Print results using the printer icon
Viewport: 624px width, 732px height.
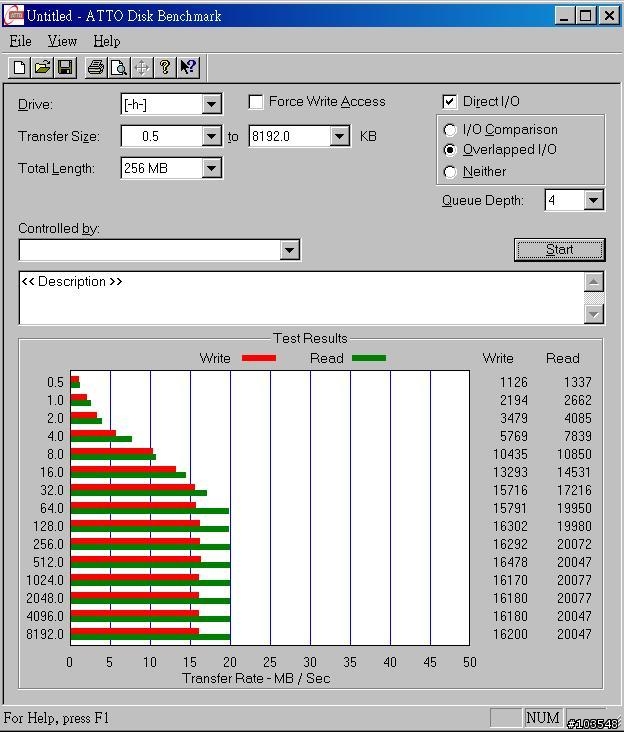click(96, 68)
